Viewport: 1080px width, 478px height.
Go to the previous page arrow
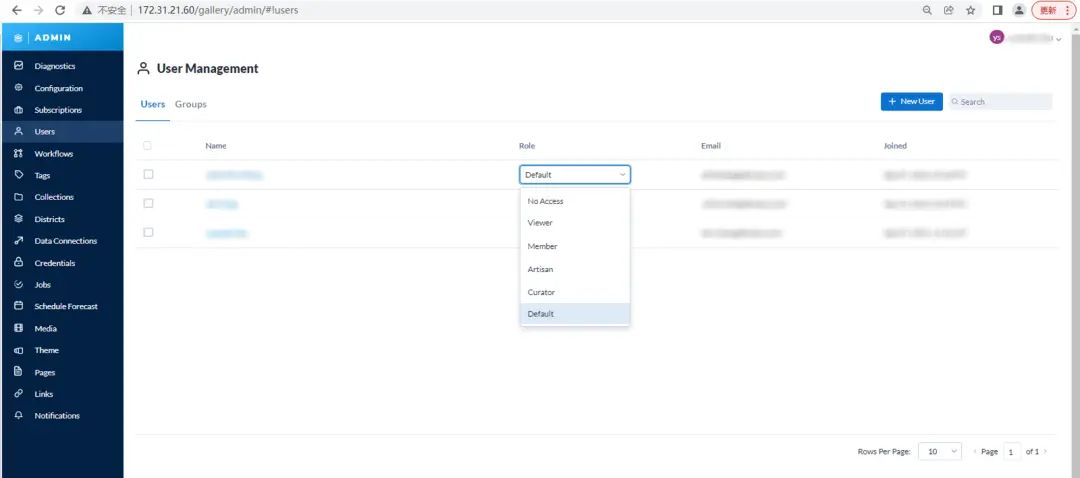click(975, 452)
